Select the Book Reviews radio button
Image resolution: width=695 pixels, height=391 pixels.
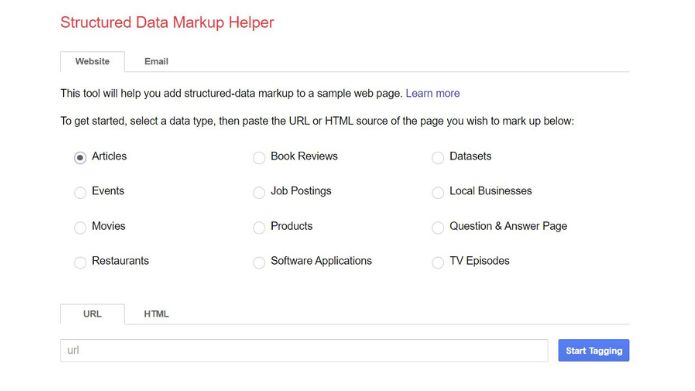pos(259,157)
